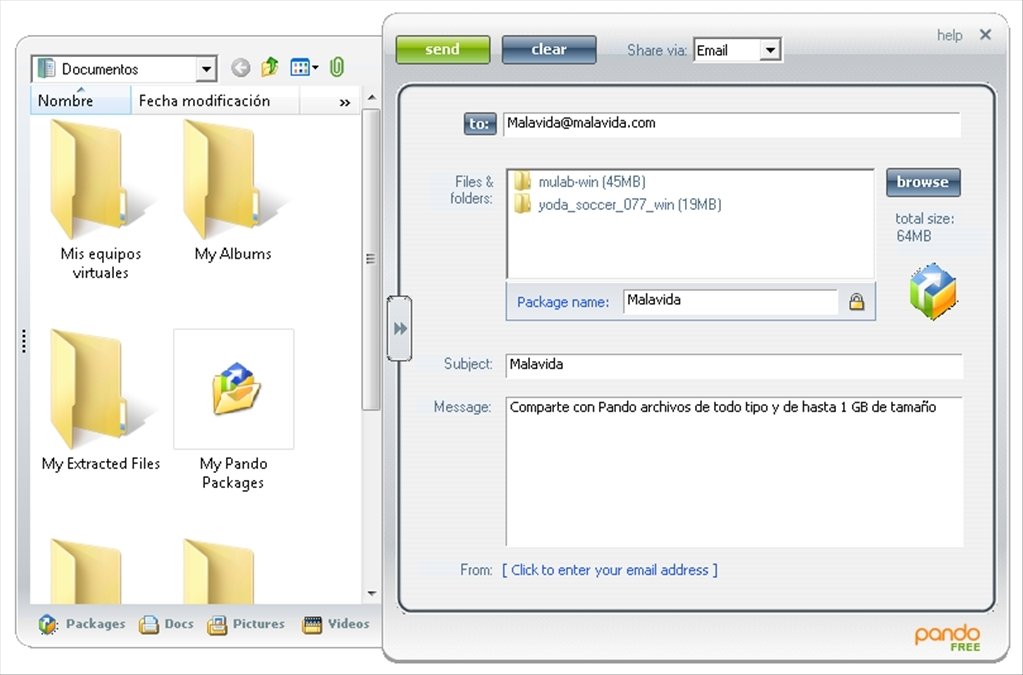Viewport: 1023px width, 675px height.
Task: Click the Package name input field
Action: click(730, 301)
